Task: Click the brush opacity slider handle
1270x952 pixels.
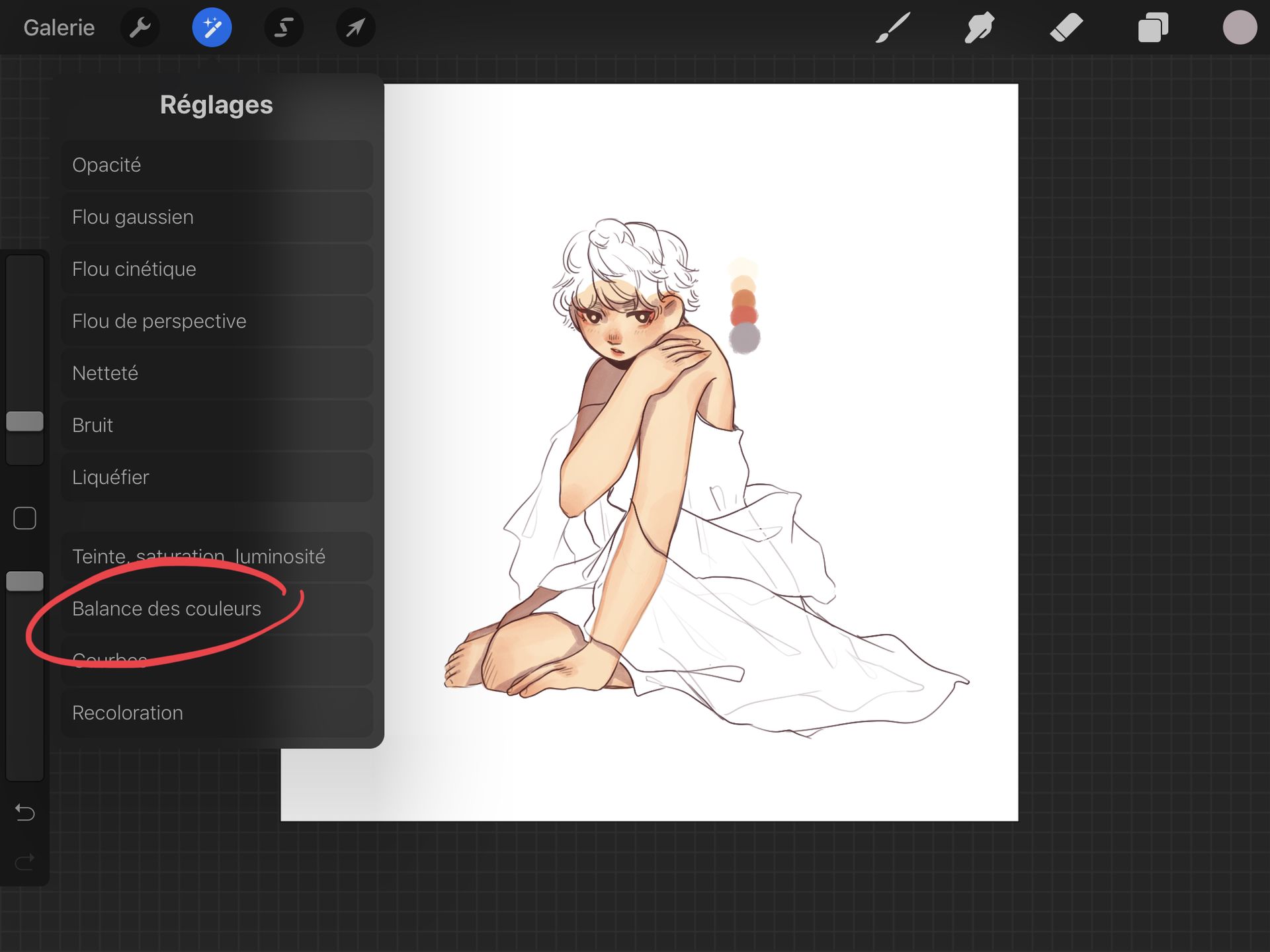Action: pyautogui.click(x=24, y=581)
